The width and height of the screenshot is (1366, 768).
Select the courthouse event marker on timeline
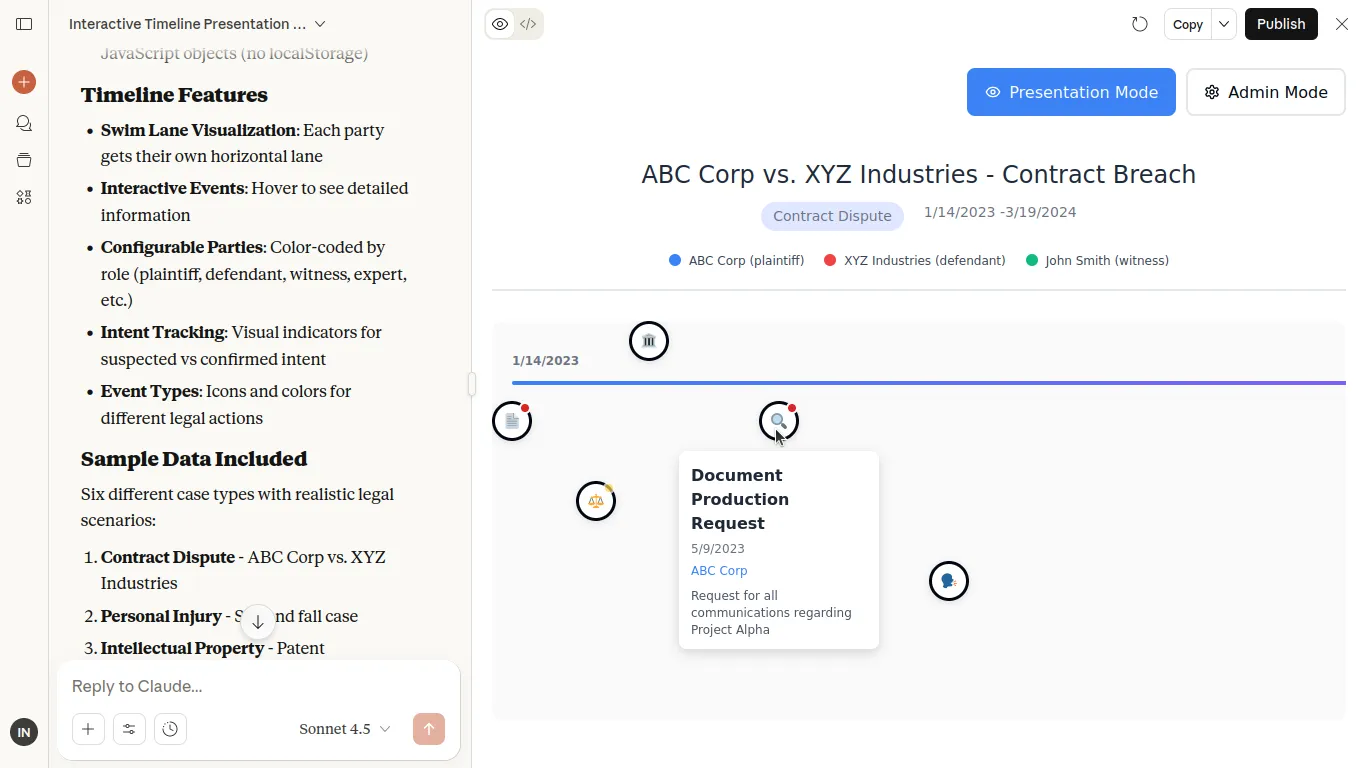(x=649, y=342)
